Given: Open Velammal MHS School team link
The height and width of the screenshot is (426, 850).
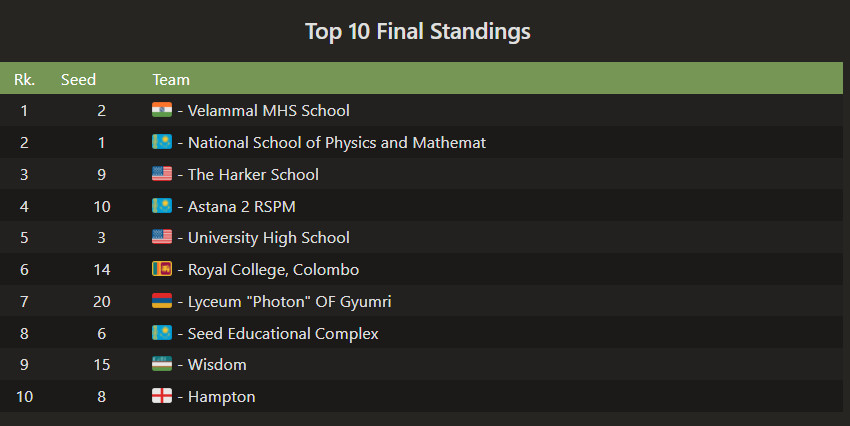Looking at the screenshot, I should [x=268, y=110].
